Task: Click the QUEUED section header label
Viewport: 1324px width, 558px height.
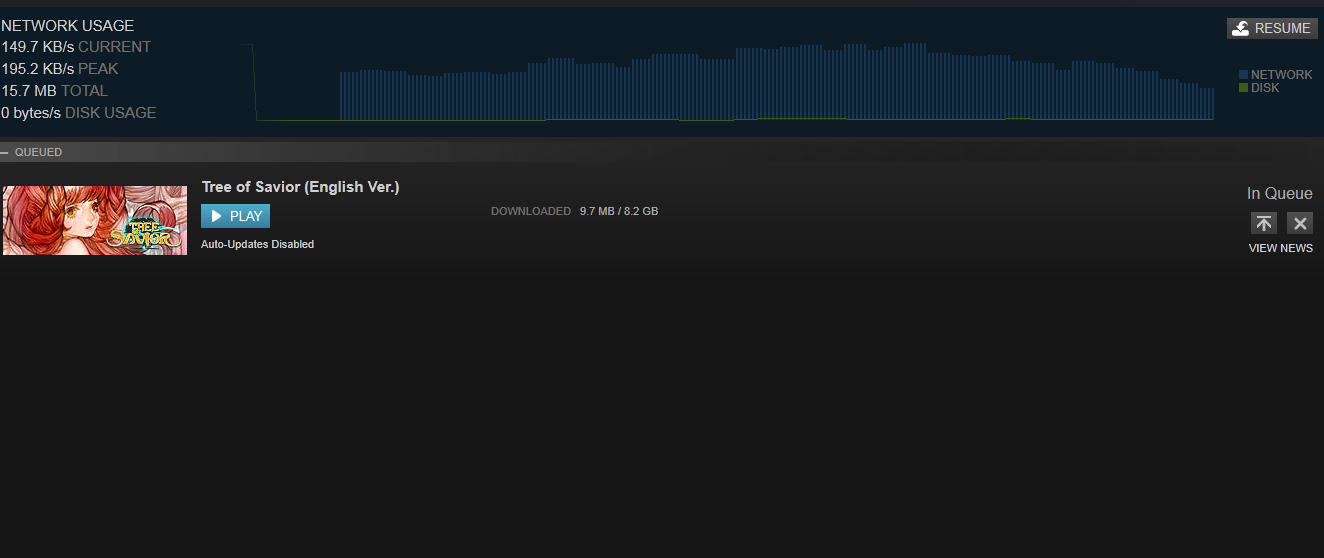Action: [x=38, y=152]
